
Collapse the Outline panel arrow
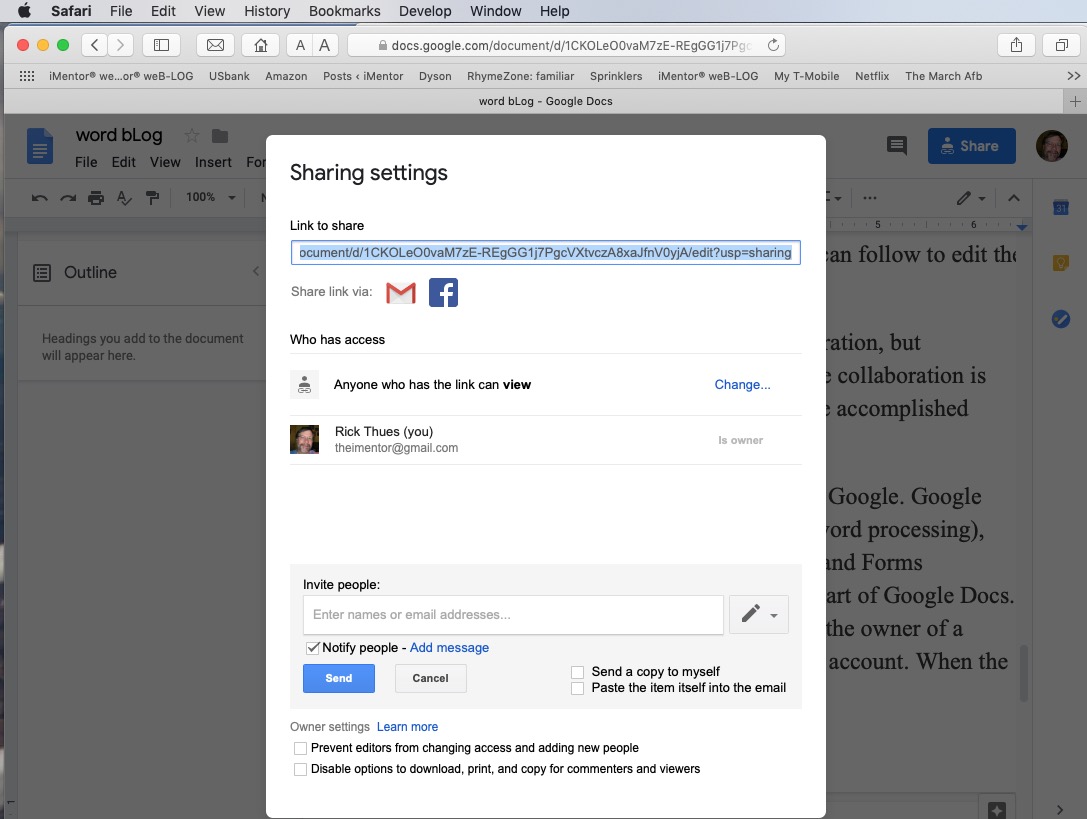(256, 271)
